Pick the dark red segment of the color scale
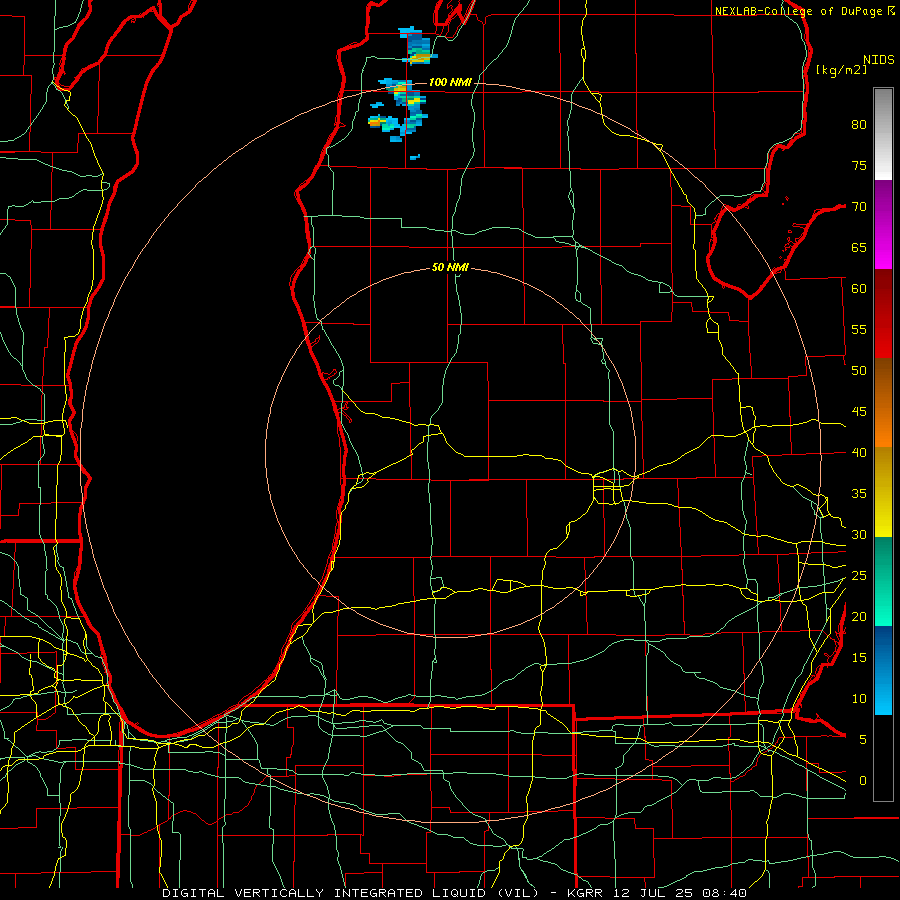The width and height of the screenshot is (900, 900). (883, 314)
